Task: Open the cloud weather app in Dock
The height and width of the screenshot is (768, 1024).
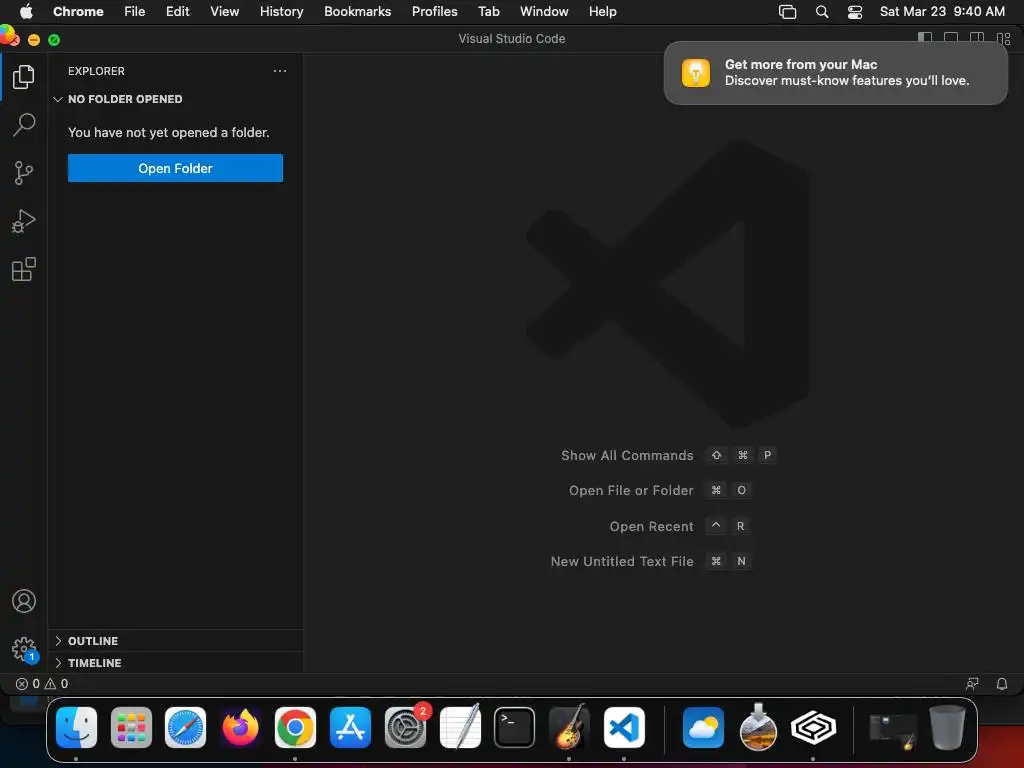Action: (x=703, y=727)
